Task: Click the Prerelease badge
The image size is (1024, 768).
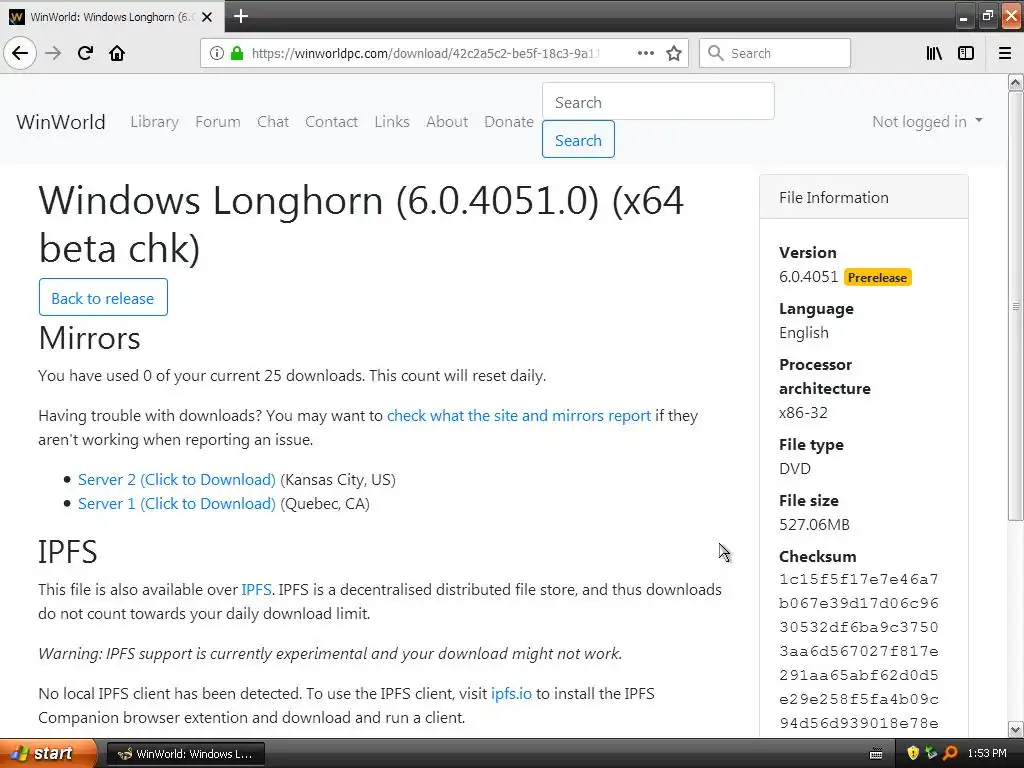Action: [877, 278]
